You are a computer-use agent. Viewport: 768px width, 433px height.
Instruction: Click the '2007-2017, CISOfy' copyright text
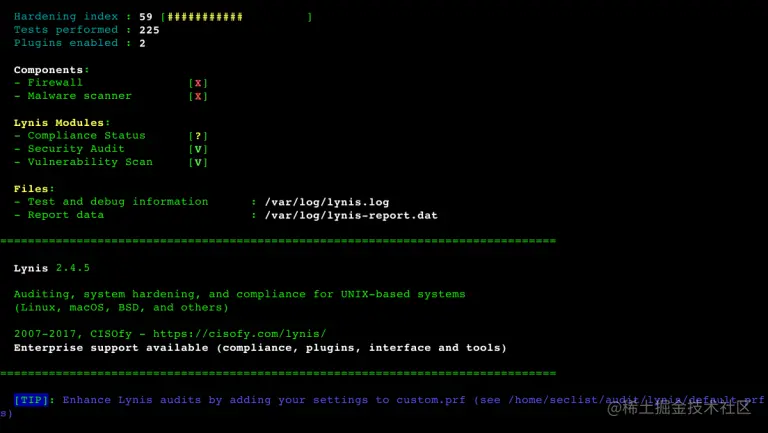coord(72,334)
